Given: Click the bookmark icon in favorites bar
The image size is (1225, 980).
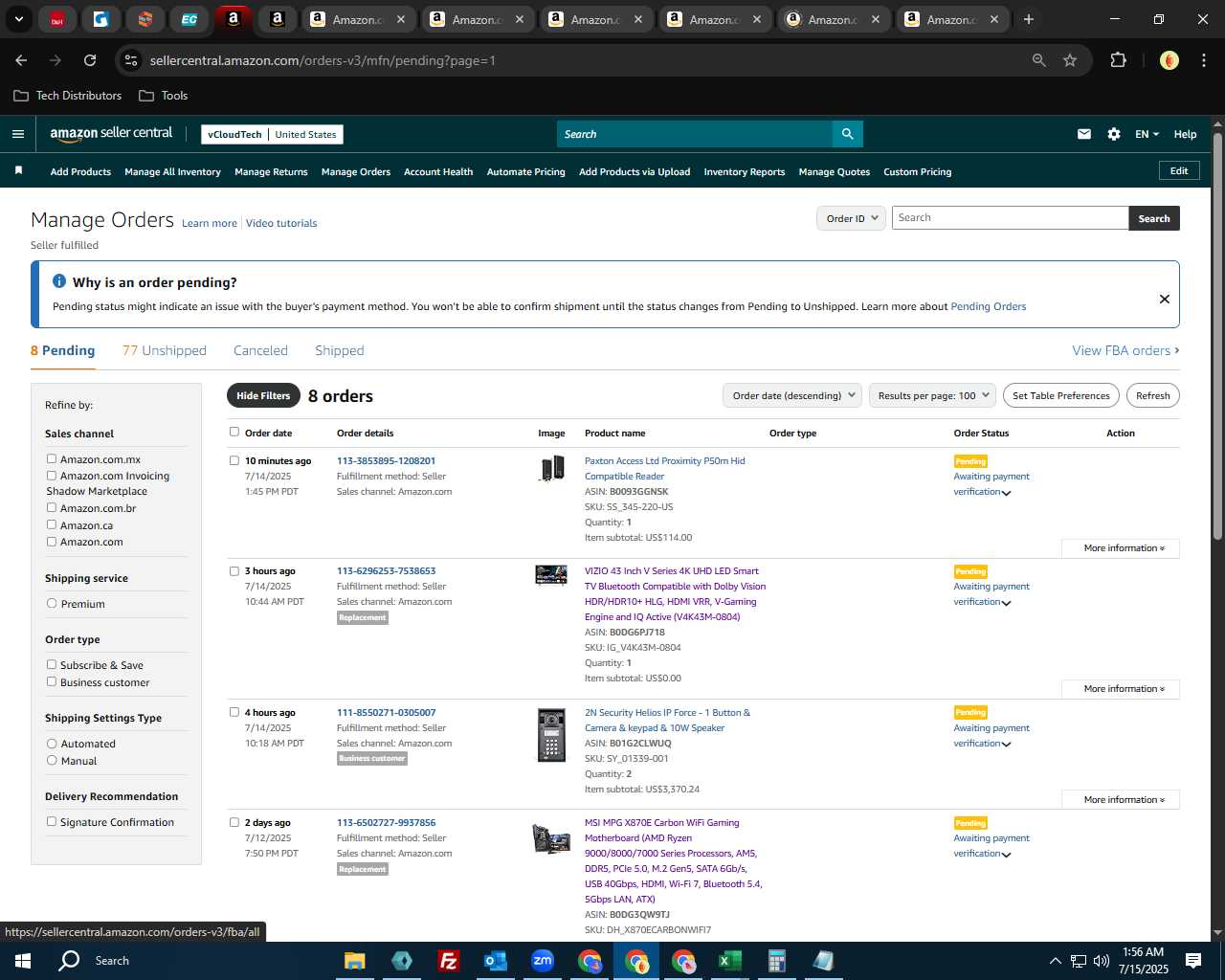Looking at the screenshot, I should [x=18, y=170].
